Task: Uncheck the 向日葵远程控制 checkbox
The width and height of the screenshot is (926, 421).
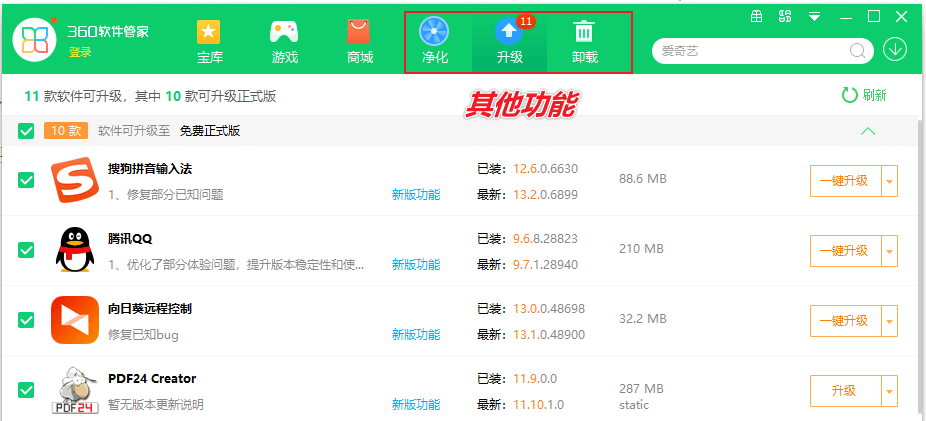Action: tap(26, 320)
